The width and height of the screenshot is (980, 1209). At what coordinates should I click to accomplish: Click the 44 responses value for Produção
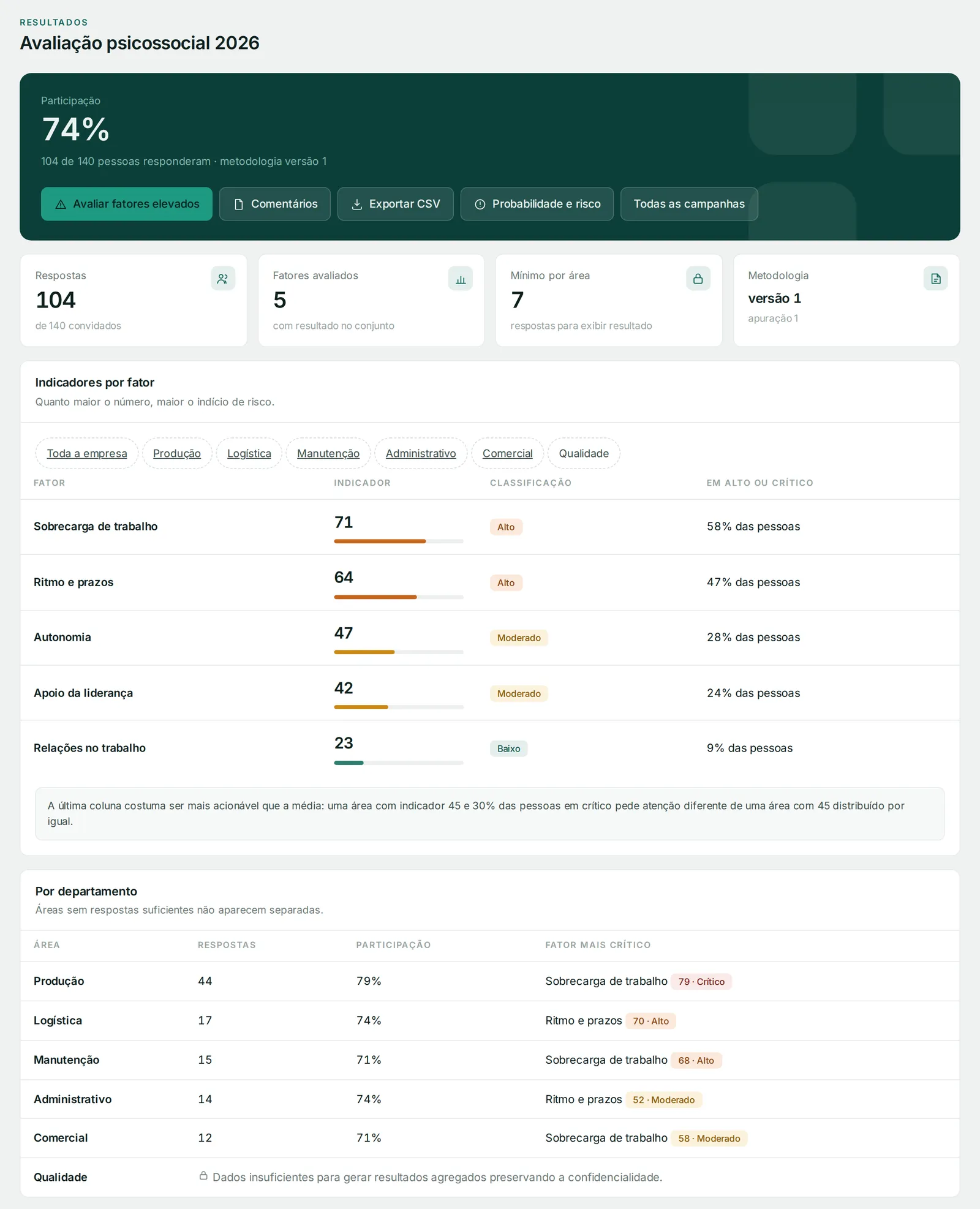pos(205,981)
